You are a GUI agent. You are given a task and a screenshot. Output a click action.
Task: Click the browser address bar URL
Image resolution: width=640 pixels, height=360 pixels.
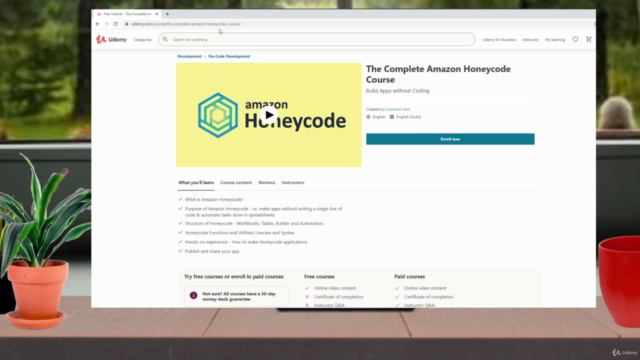click(186, 24)
